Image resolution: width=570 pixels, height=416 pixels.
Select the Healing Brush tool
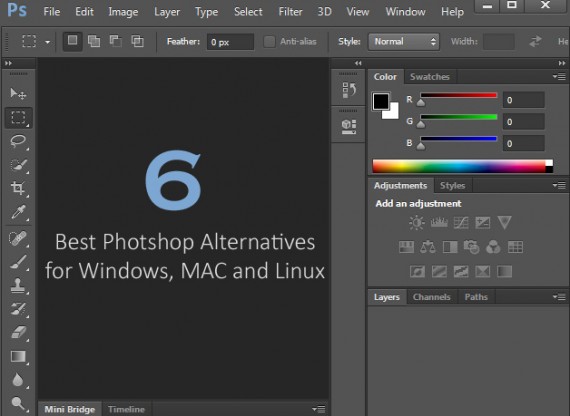click(x=18, y=239)
